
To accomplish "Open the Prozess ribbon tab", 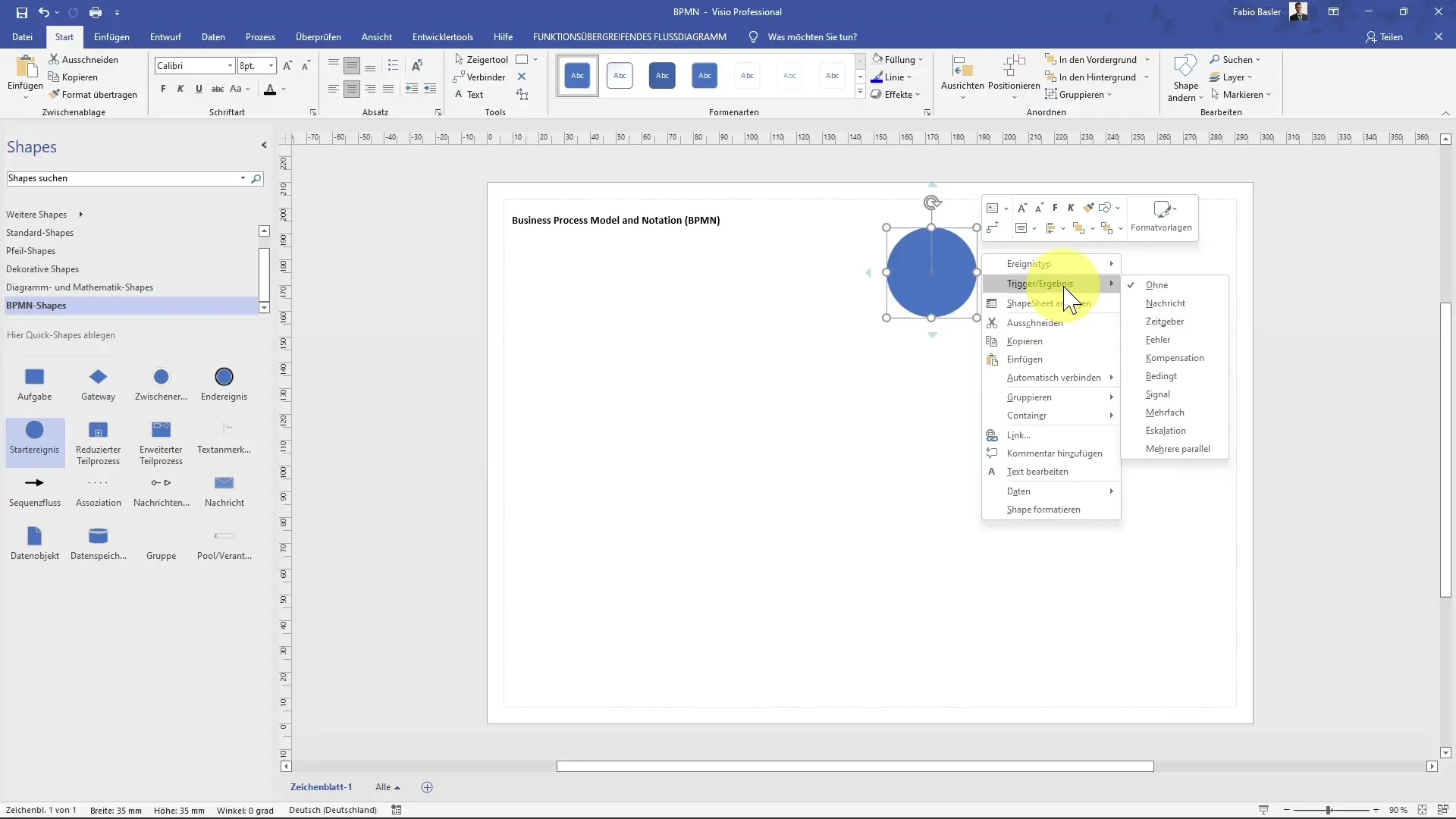I will coord(260,36).
